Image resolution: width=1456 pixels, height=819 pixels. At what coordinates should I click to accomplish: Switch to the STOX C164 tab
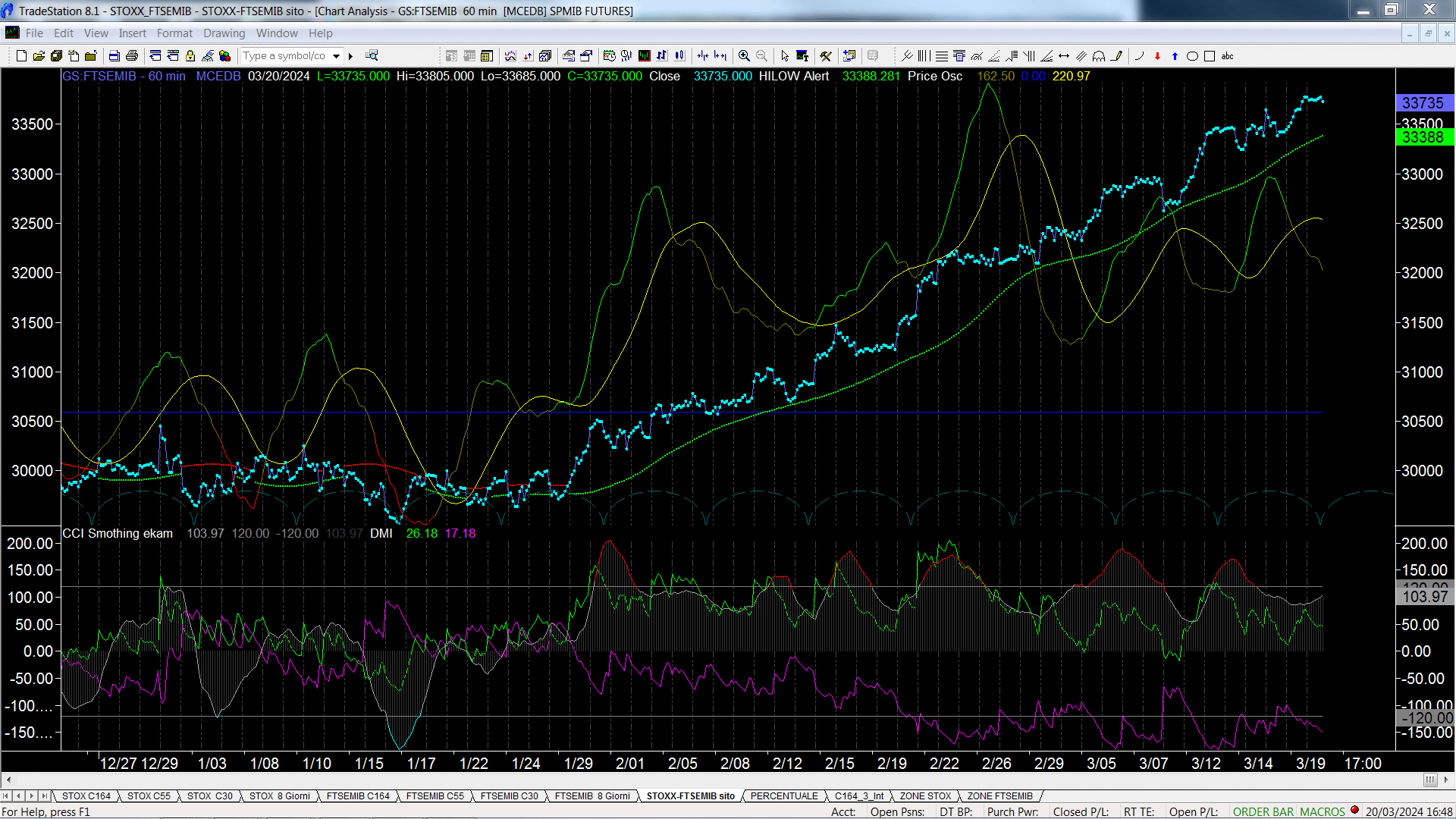(x=86, y=796)
